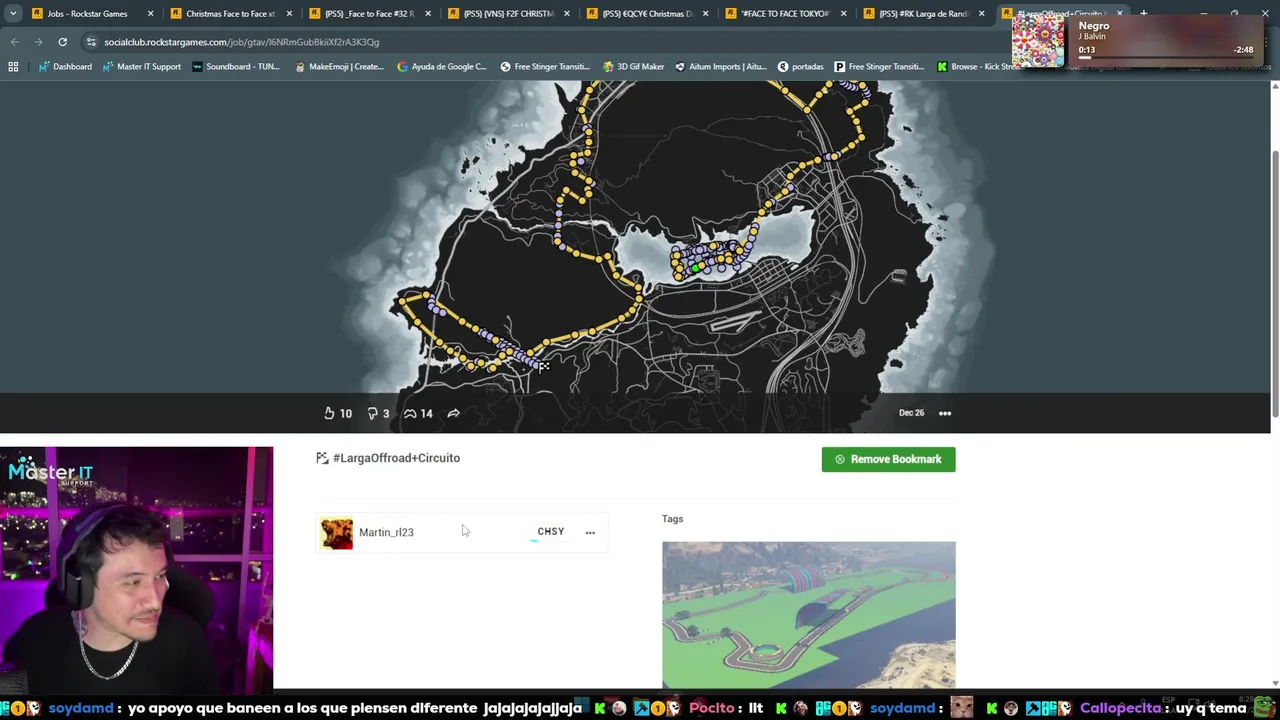Click the green start marker on map
Image resolution: width=1280 pixels, height=720 pixels.
(696, 268)
